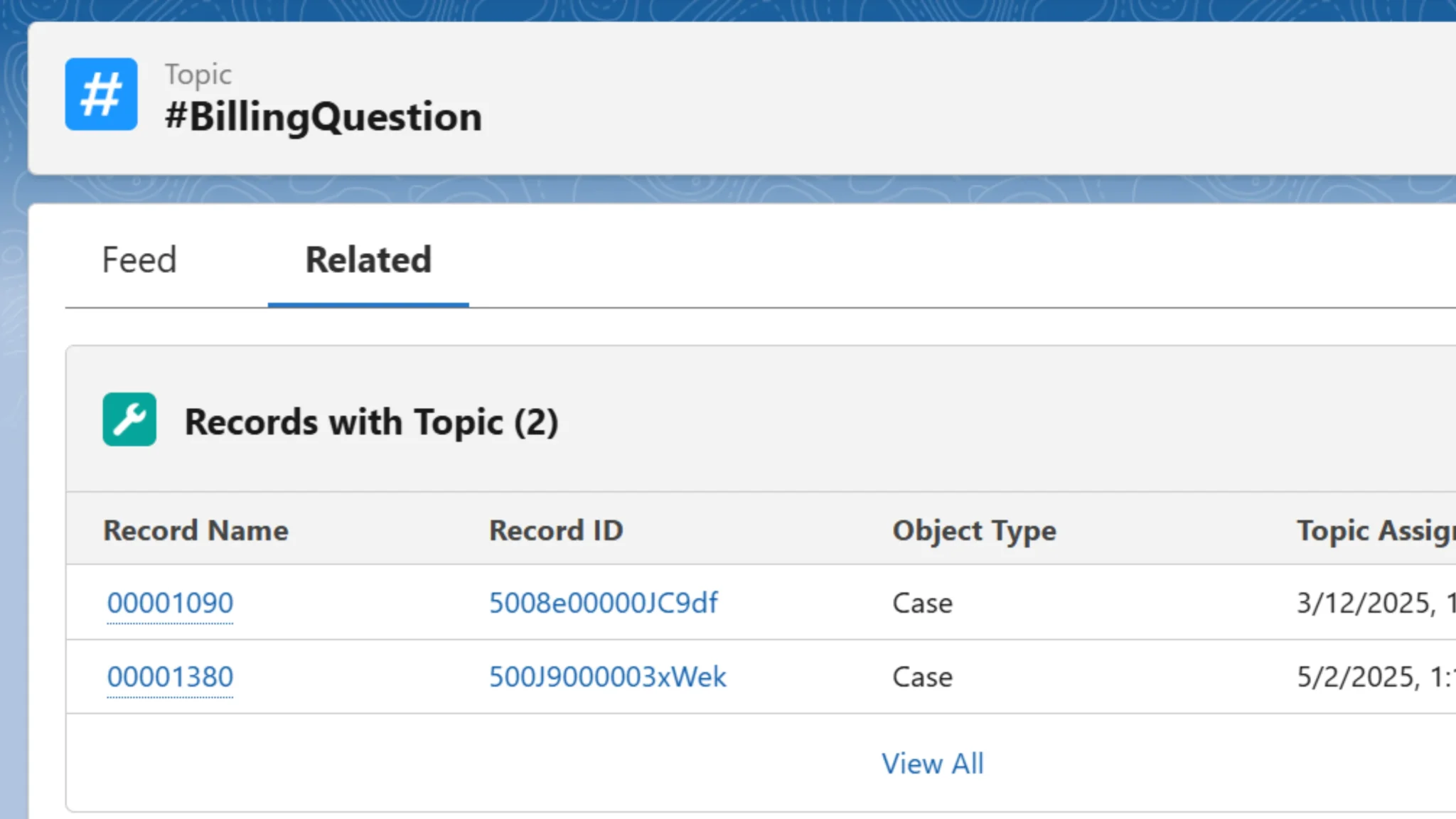Open case record 00001380

pos(170,677)
